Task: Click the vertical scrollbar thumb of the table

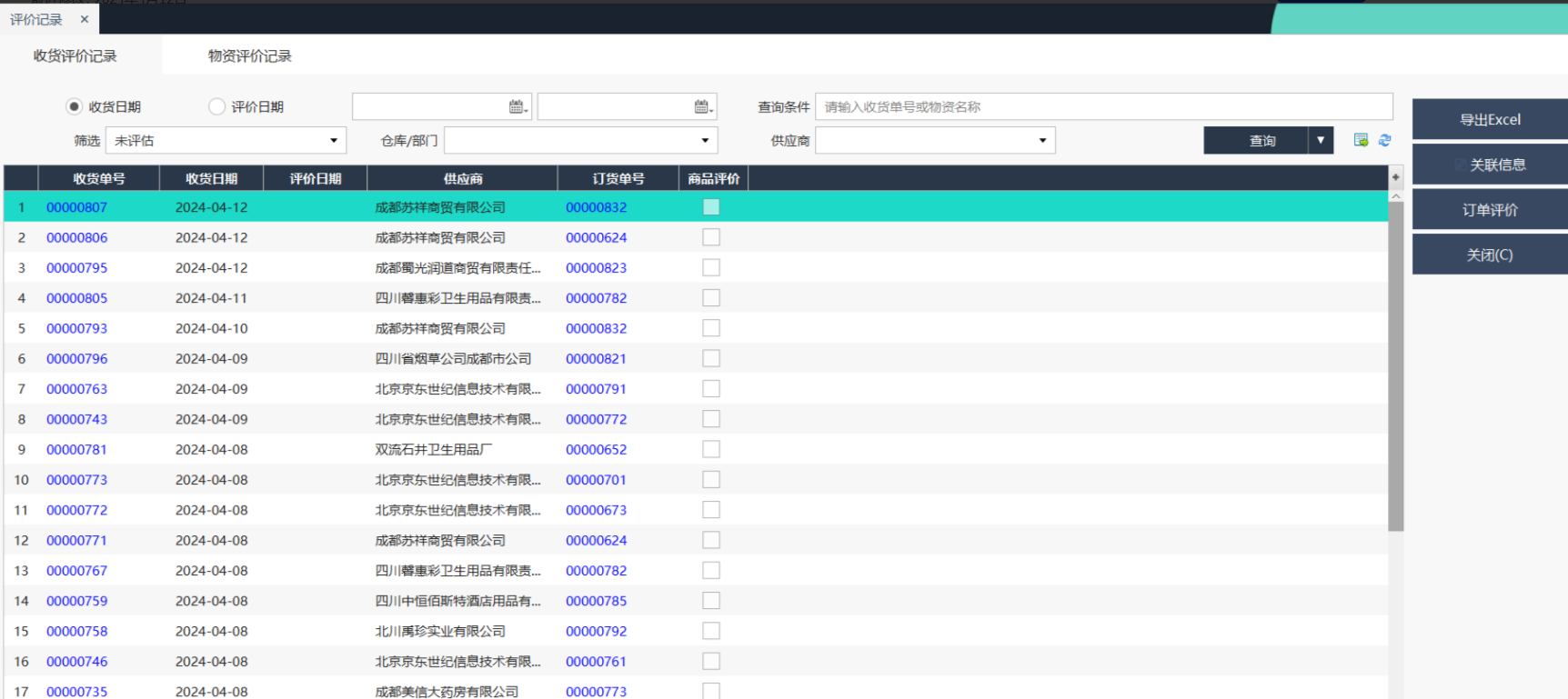Action: pyautogui.click(x=1395, y=364)
